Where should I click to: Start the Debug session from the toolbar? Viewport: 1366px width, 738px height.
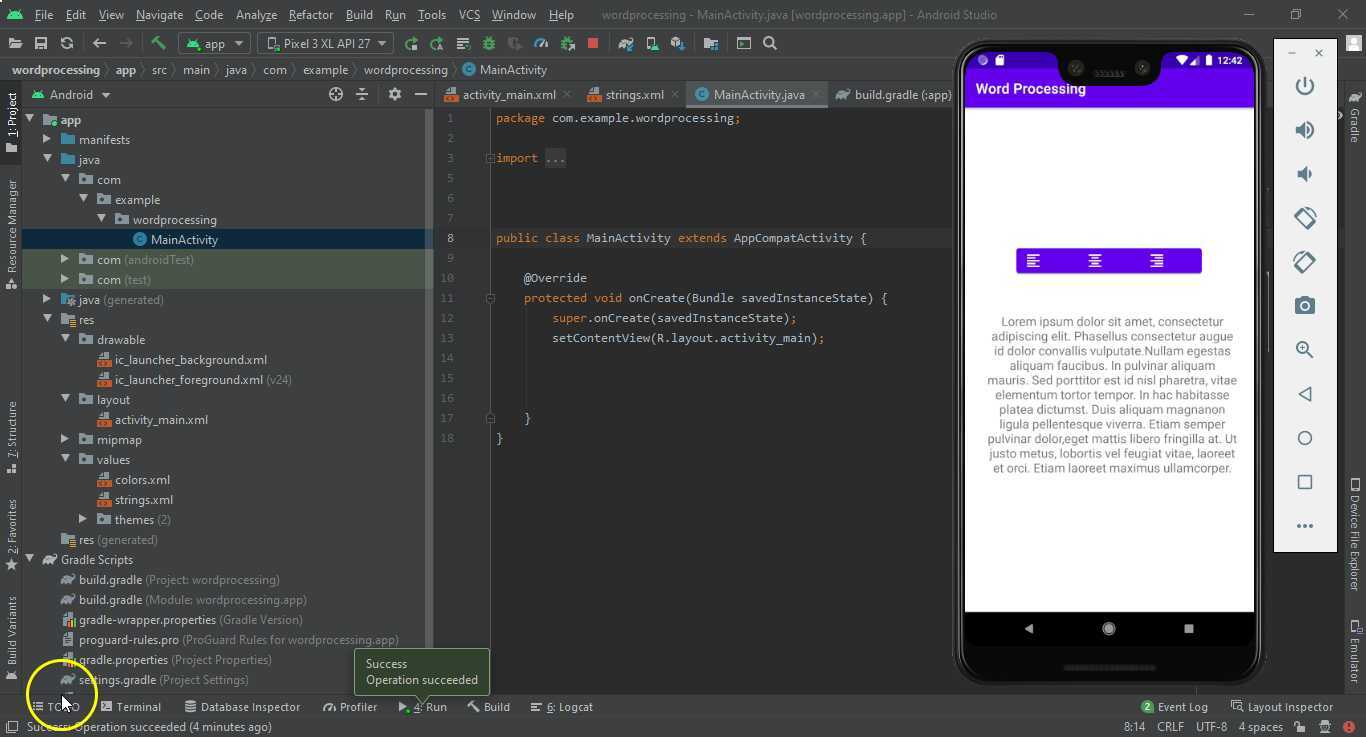(488, 43)
